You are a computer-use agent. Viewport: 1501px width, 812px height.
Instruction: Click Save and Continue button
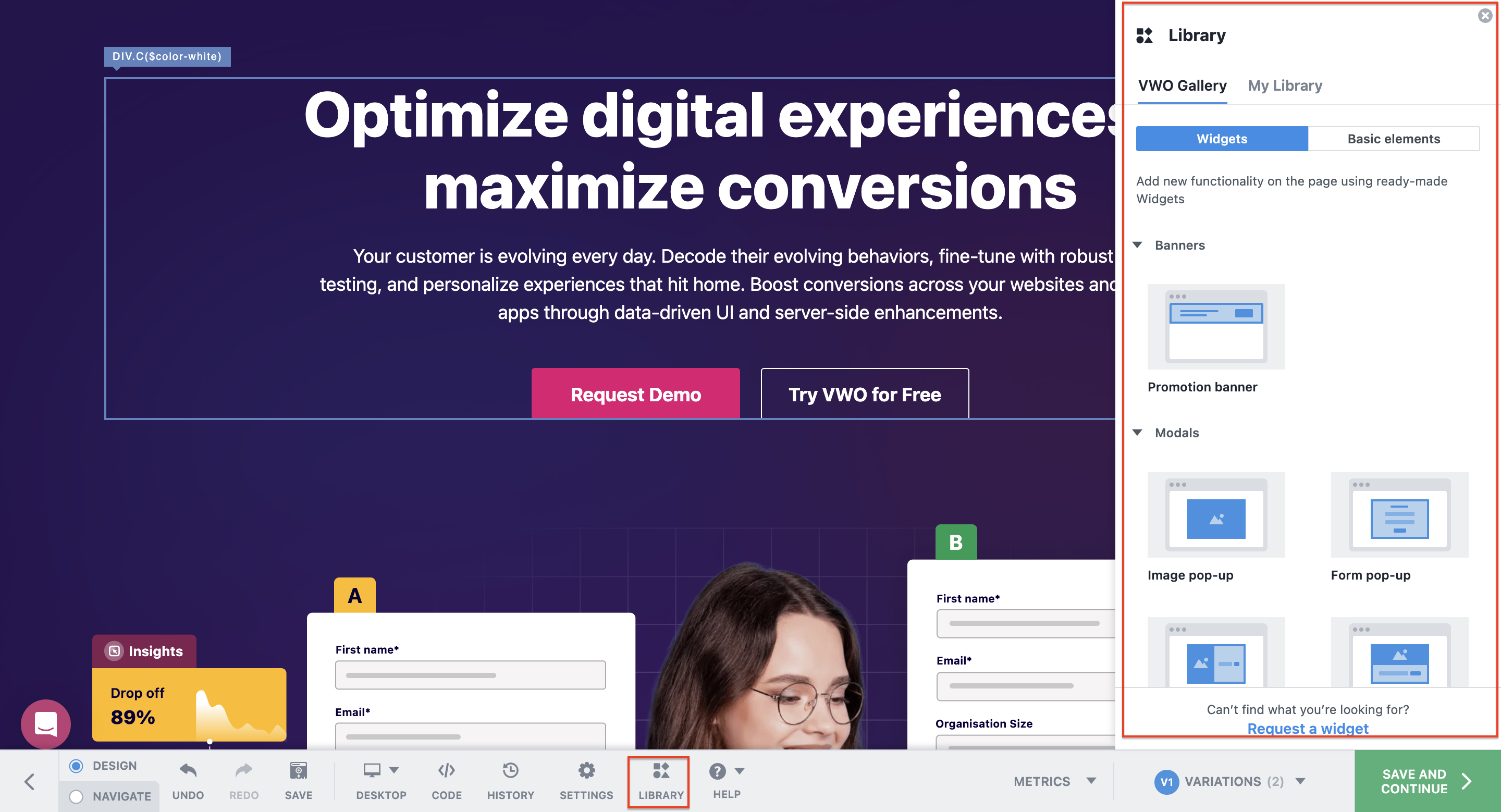(x=1427, y=781)
